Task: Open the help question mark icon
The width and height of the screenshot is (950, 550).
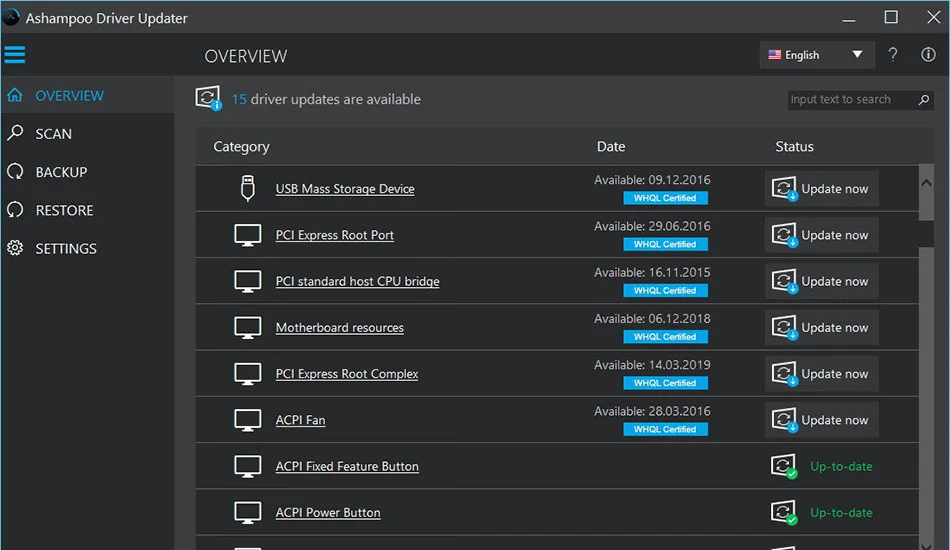Action: point(892,55)
